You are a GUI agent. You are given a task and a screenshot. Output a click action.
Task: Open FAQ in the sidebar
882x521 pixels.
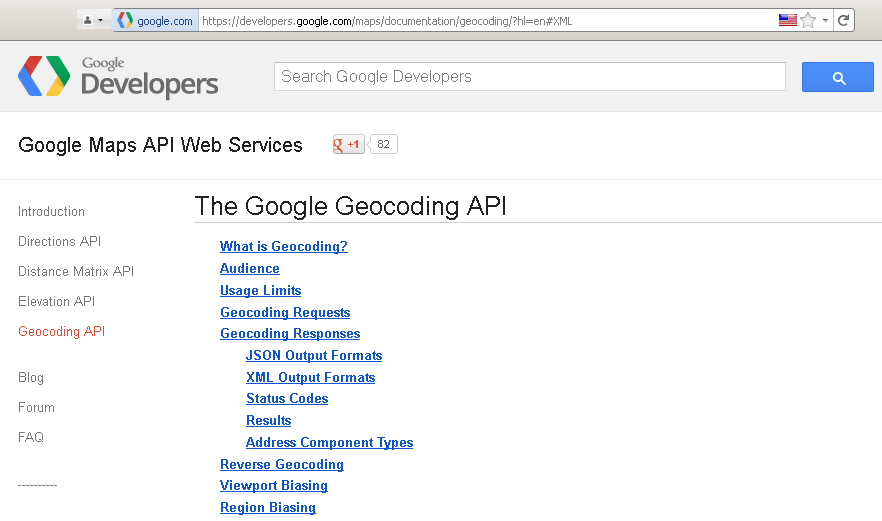pyautogui.click(x=31, y=437)
